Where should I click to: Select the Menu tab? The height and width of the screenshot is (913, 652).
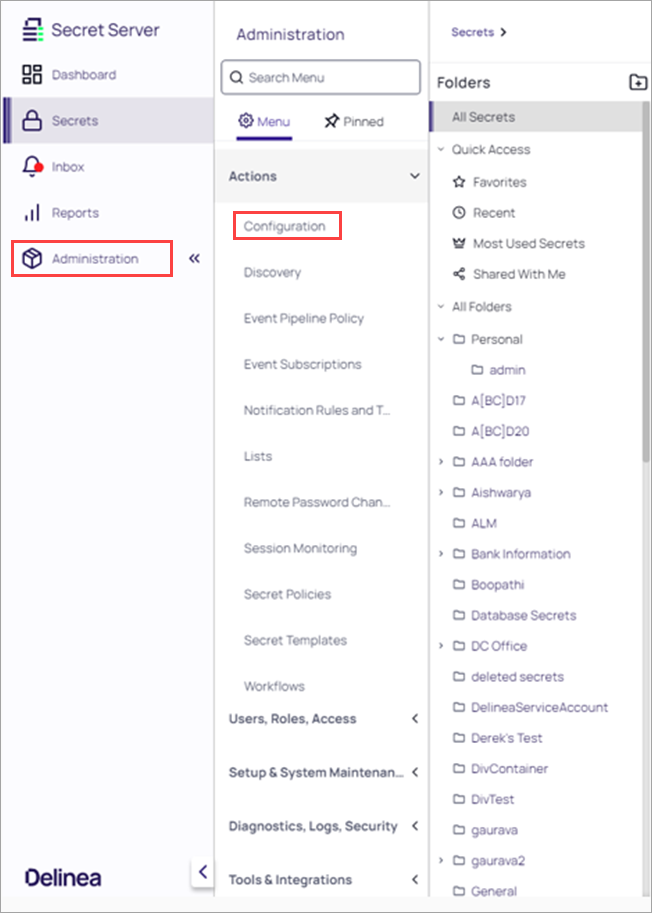264,122
